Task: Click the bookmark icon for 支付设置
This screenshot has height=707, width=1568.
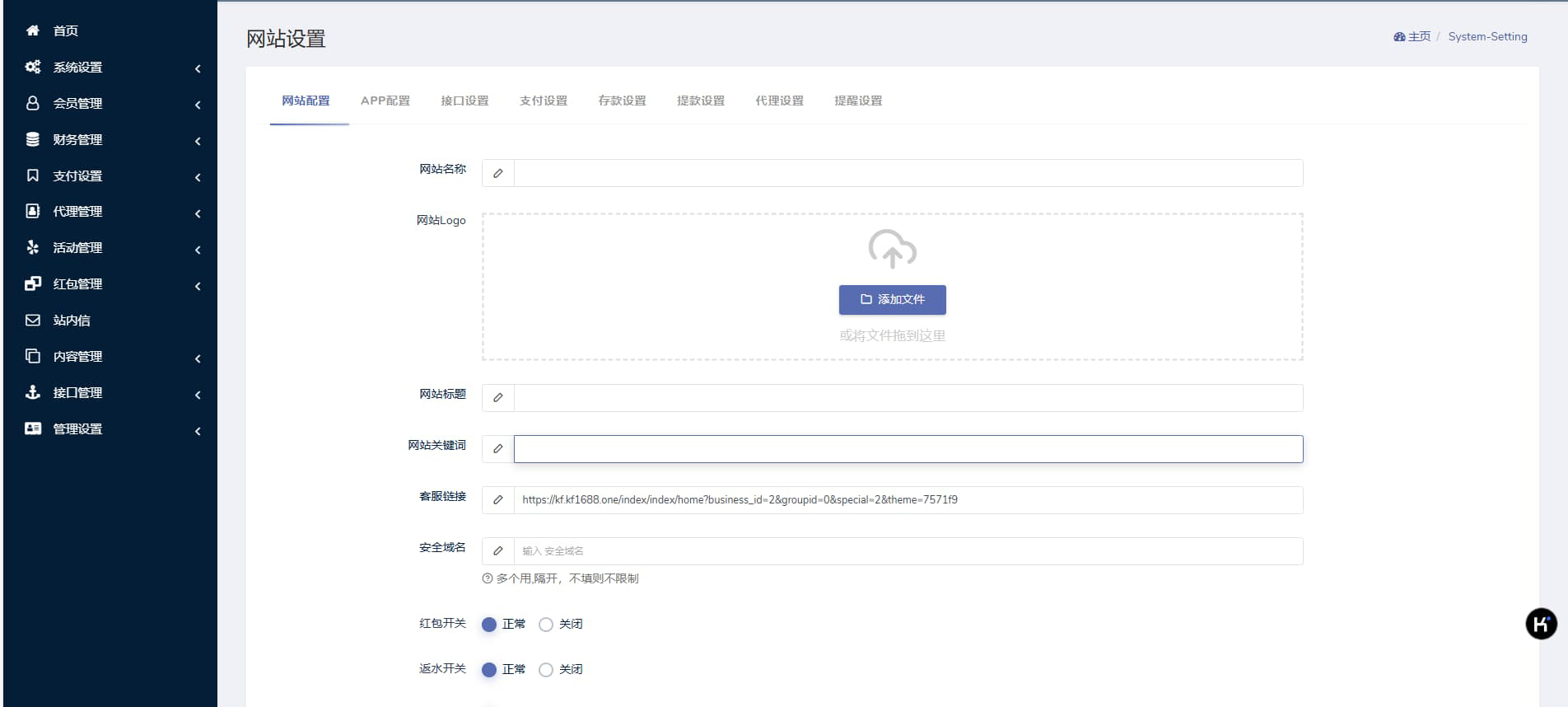Action: pos(33,176)
